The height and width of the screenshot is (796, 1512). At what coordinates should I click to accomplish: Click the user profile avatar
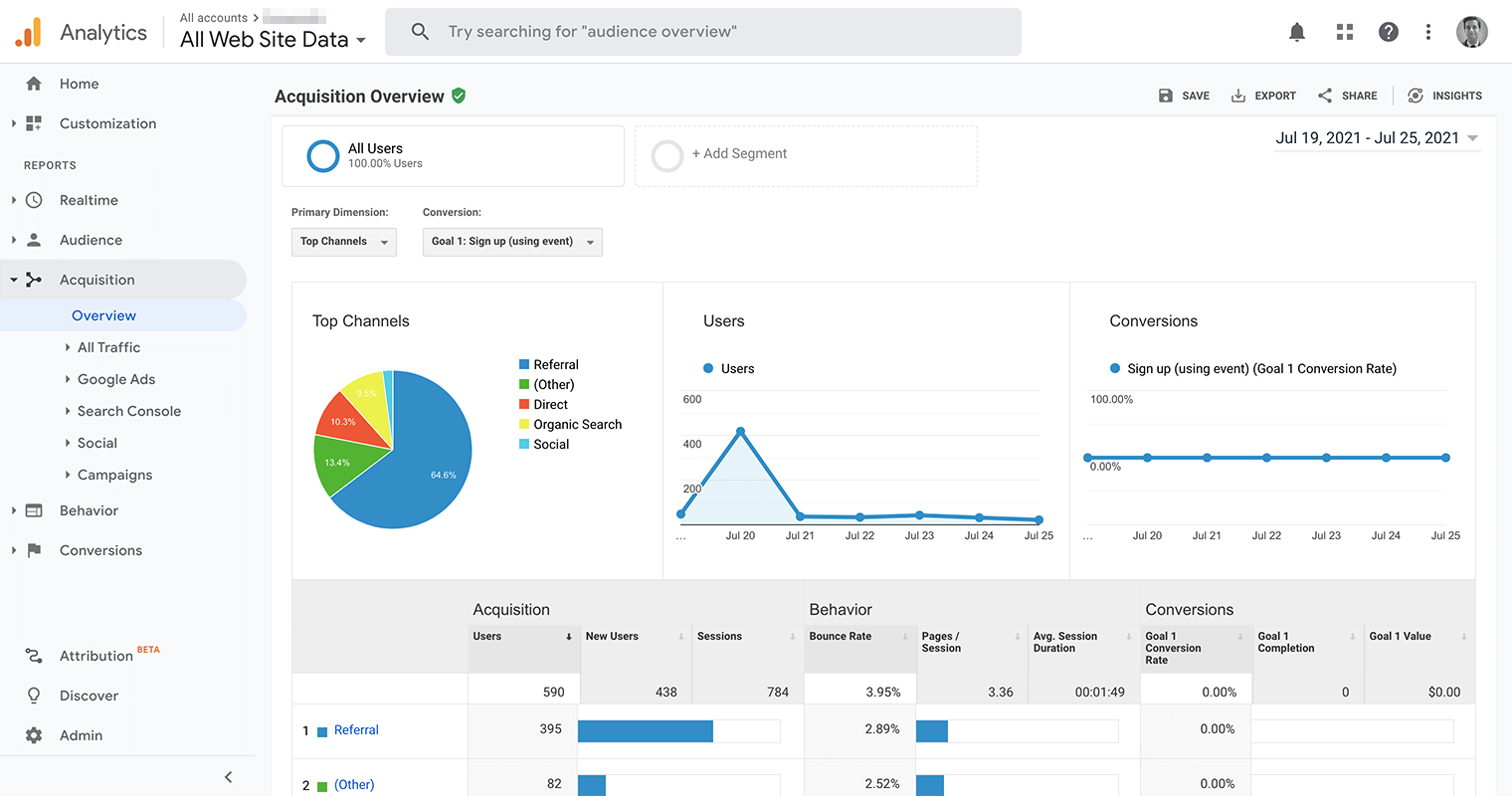point(1472,32)
